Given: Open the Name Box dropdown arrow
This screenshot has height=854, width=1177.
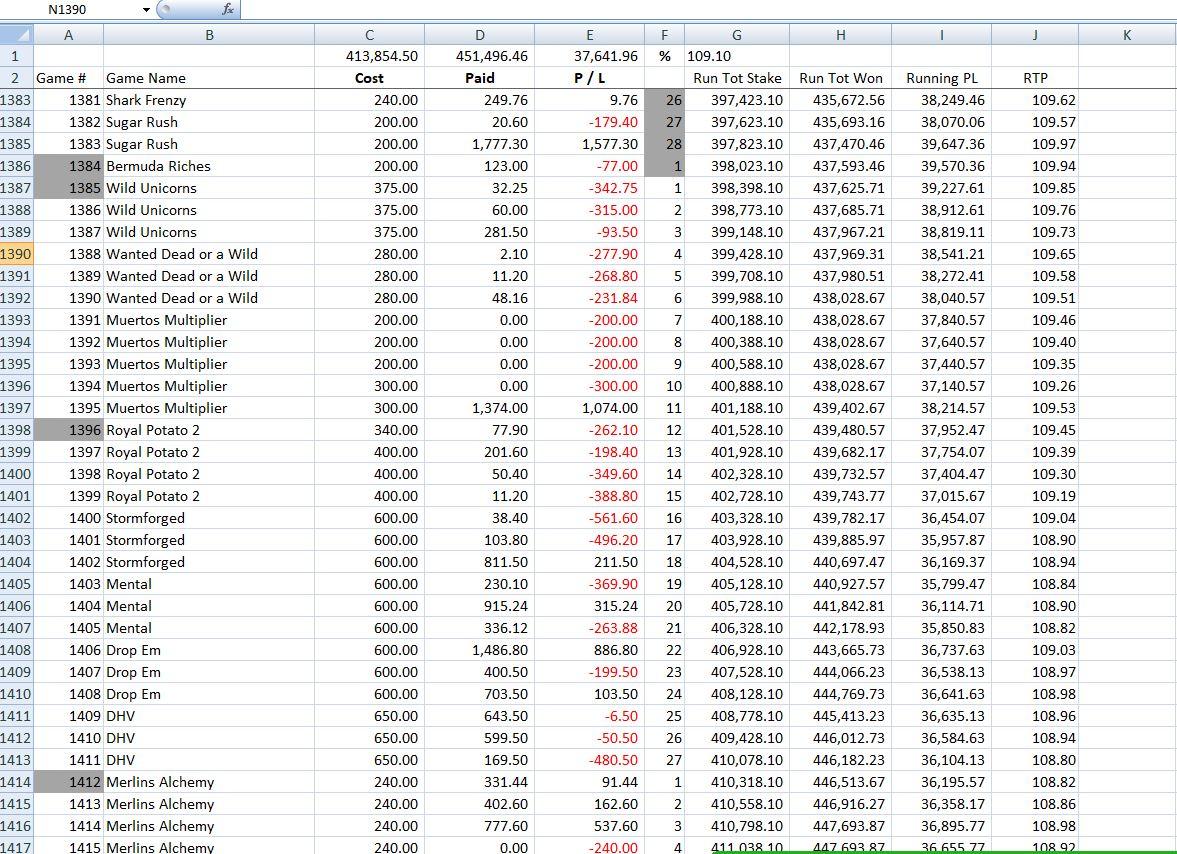Looking at the screenshot, I should tap(146, 10).
